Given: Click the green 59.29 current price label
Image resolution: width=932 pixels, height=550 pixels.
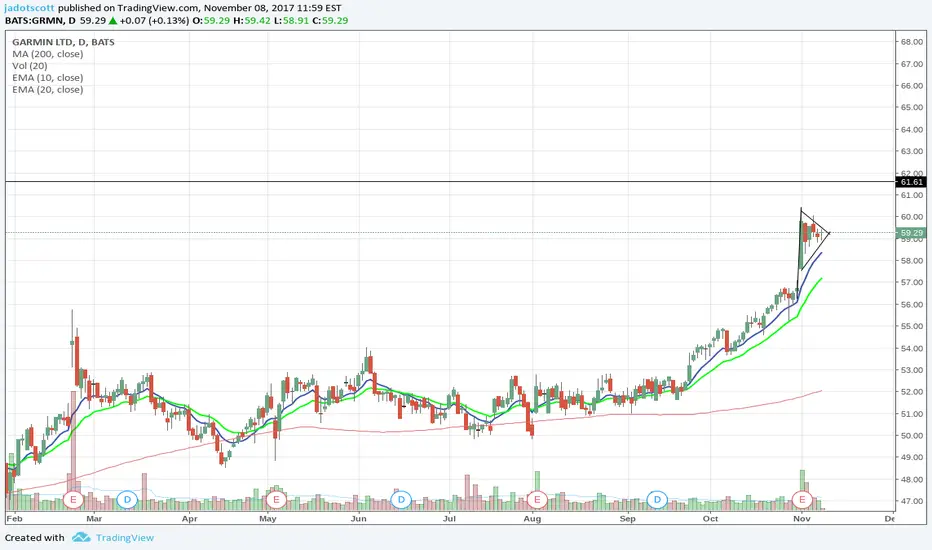Looking at the screenshot, I should 911,233.
